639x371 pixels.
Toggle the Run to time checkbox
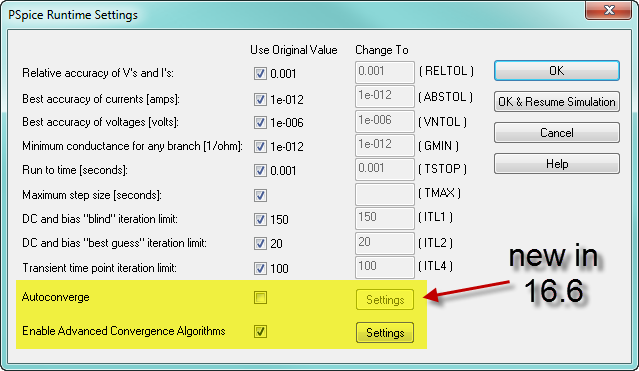[260, 170]
